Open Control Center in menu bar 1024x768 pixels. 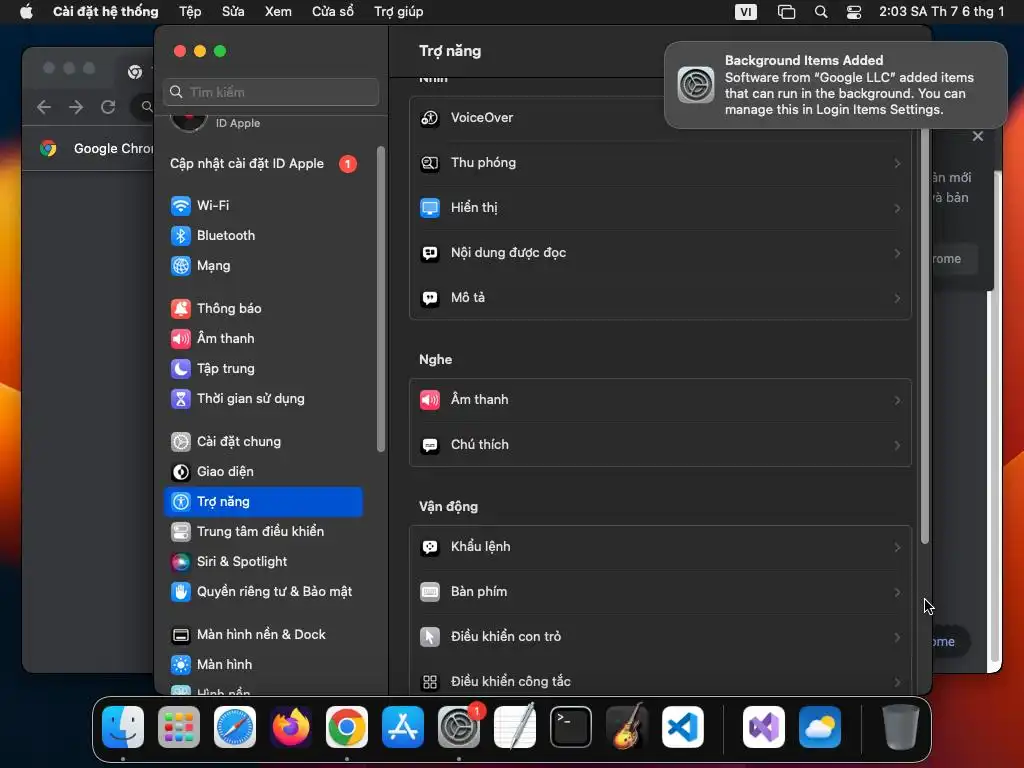click(x=854, y=12)
